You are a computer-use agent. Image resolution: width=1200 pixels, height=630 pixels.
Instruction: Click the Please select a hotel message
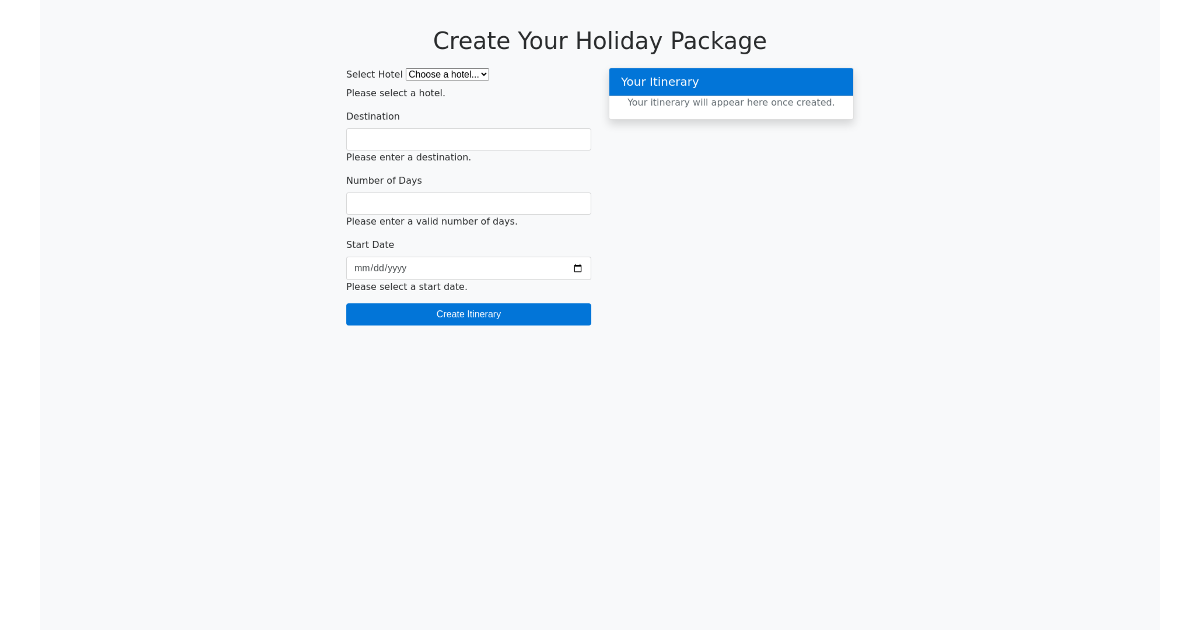point(396,92)
